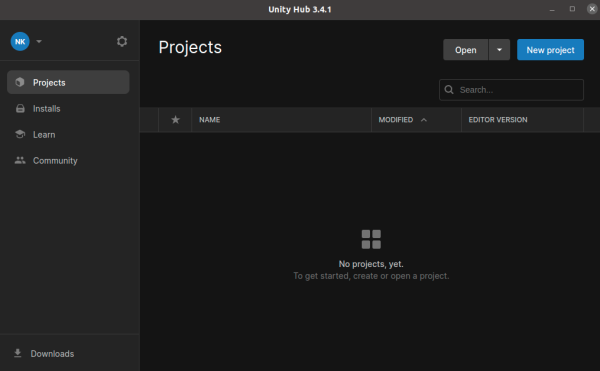Click the Projects cube icon in the sidebar
Image resolution: width=600 pixels, height=371 pixels.
click(20, 82)
